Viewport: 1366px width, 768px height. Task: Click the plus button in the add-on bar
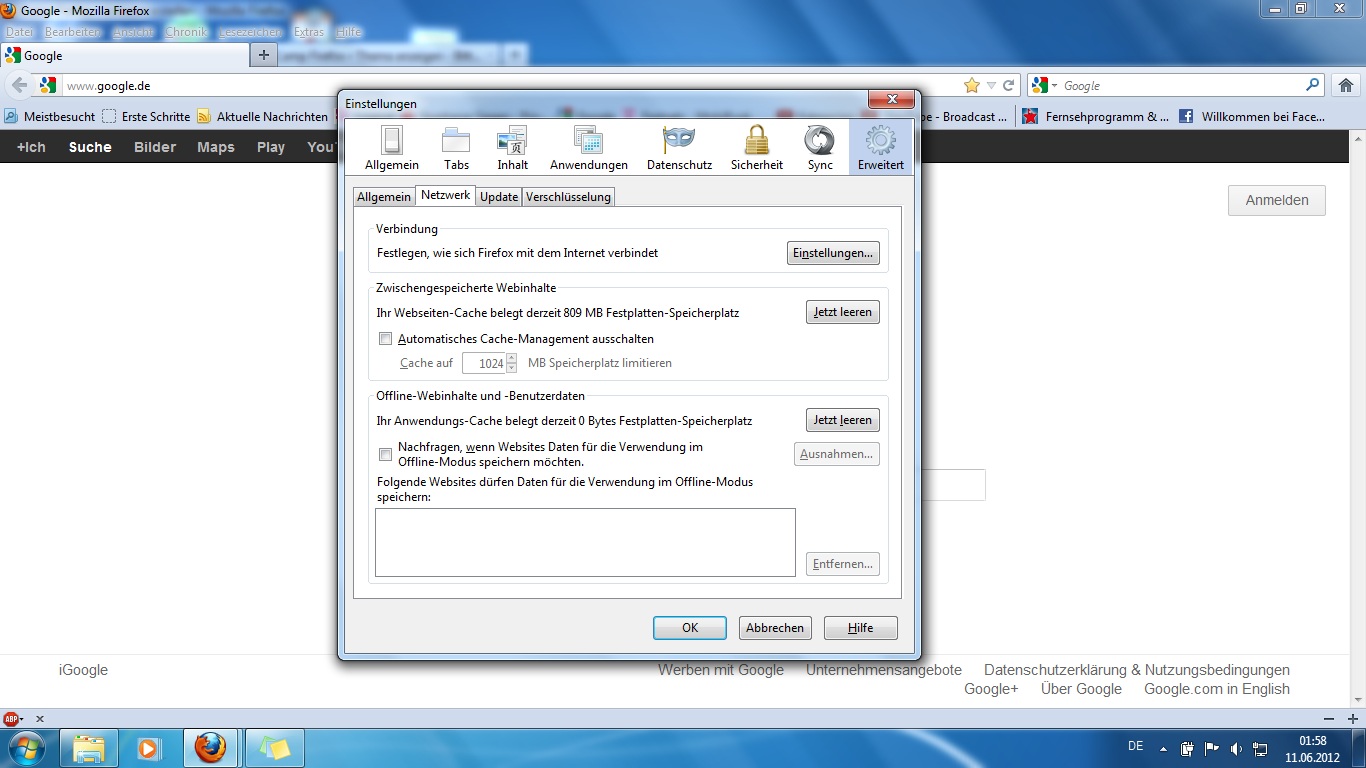(1353, 718)
